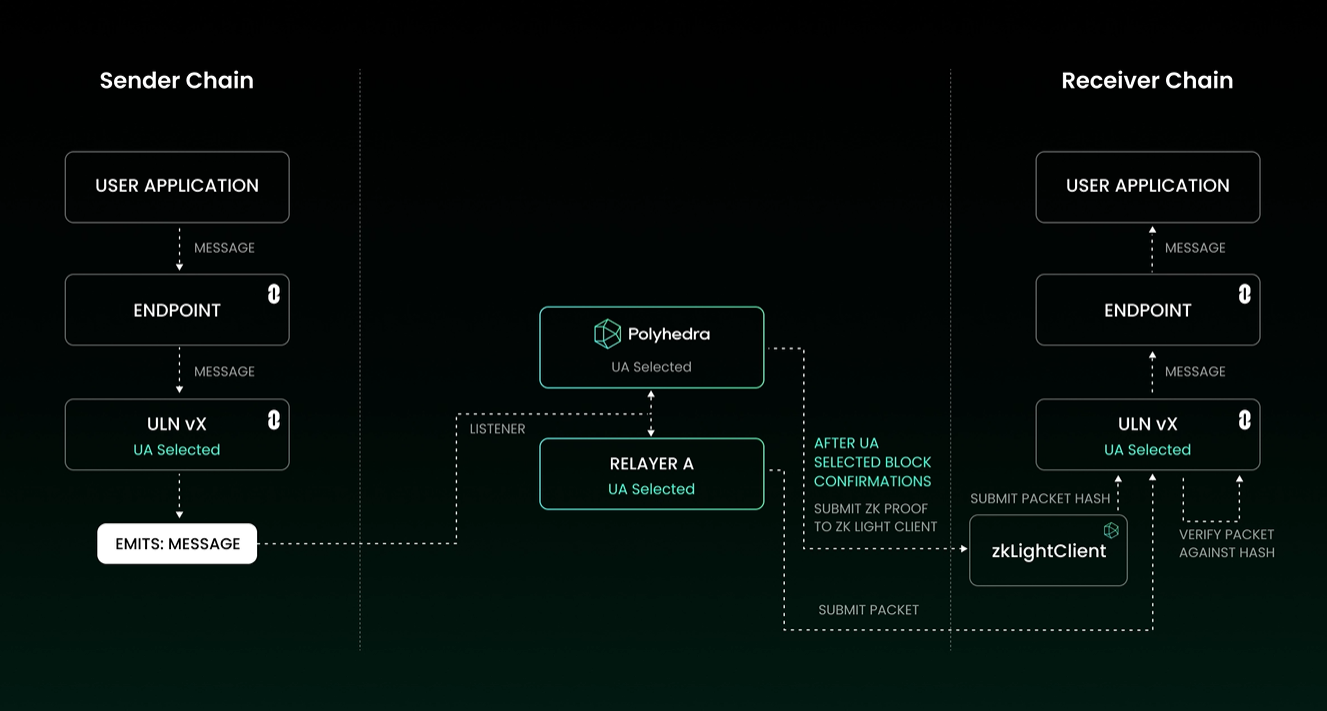
Task: Select the RELAYER A box
Action: click(x=652, y=474)
